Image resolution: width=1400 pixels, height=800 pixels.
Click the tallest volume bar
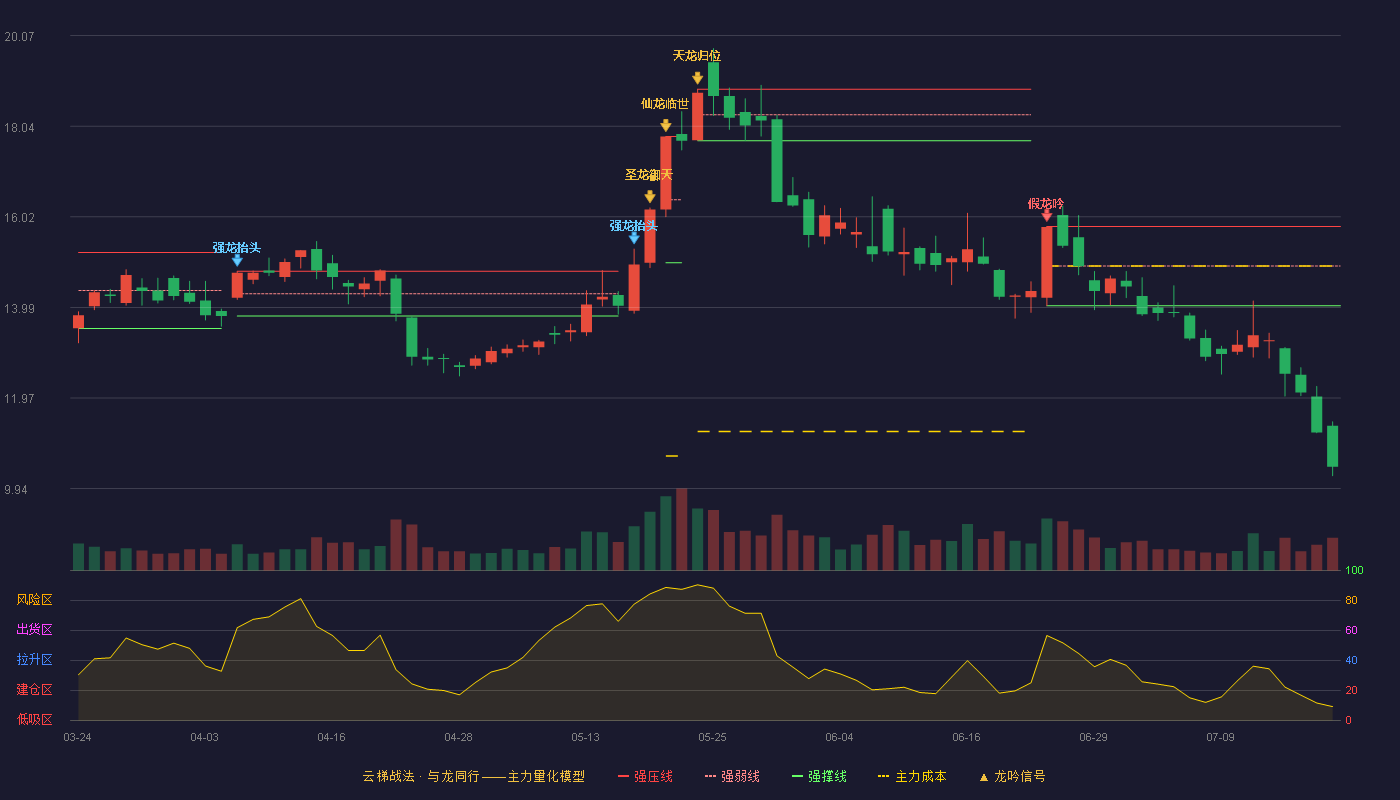coord(681,529)
